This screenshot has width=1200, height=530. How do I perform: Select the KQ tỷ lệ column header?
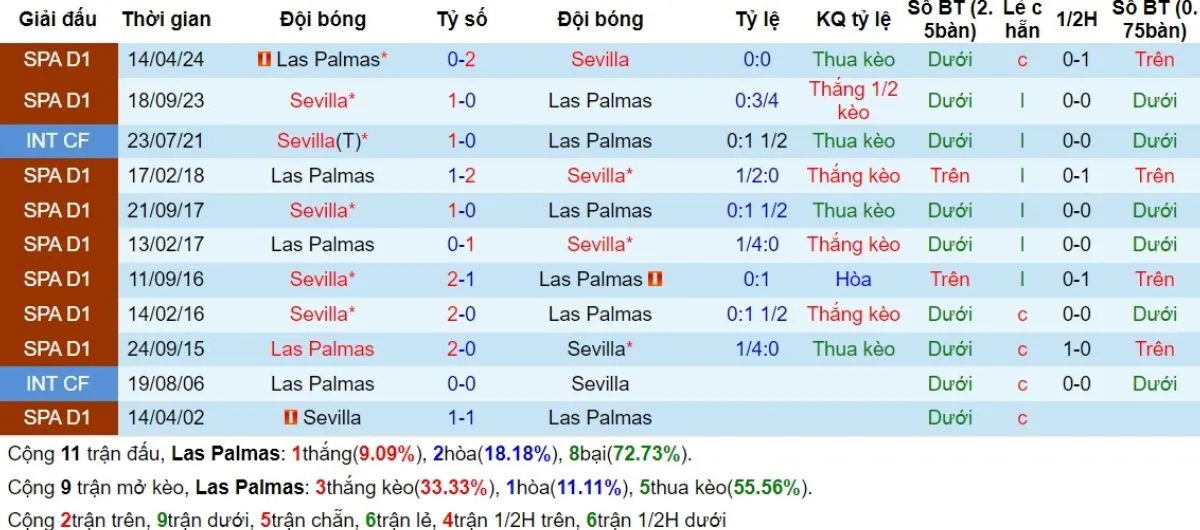(853, 19)
